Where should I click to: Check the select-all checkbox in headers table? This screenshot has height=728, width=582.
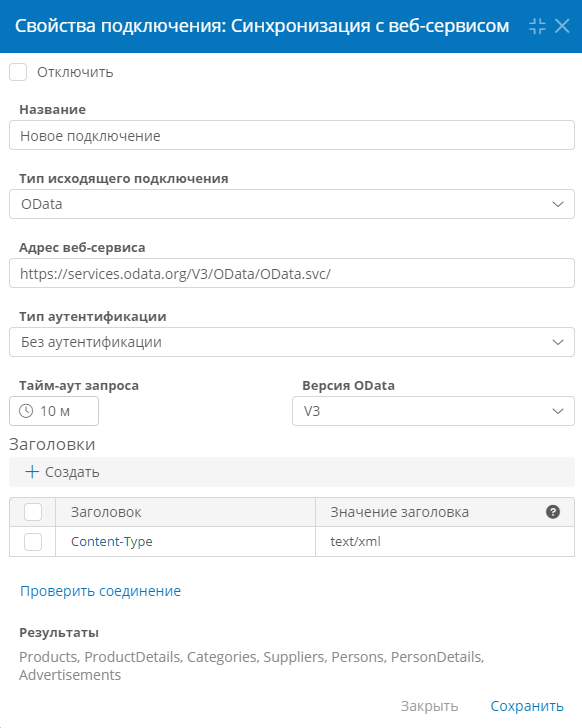[33, 512]
